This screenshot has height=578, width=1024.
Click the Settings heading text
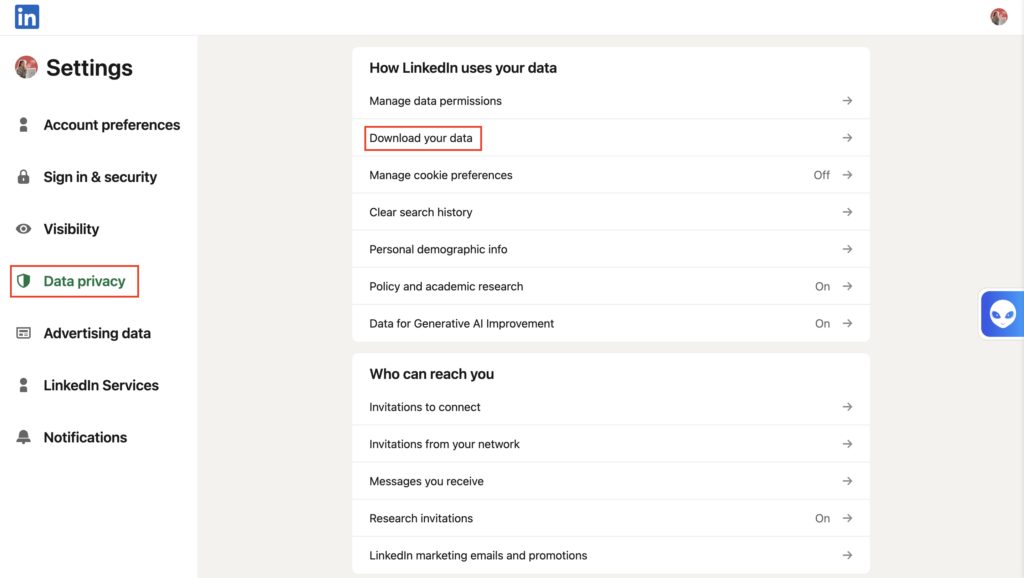click(89, 68)
